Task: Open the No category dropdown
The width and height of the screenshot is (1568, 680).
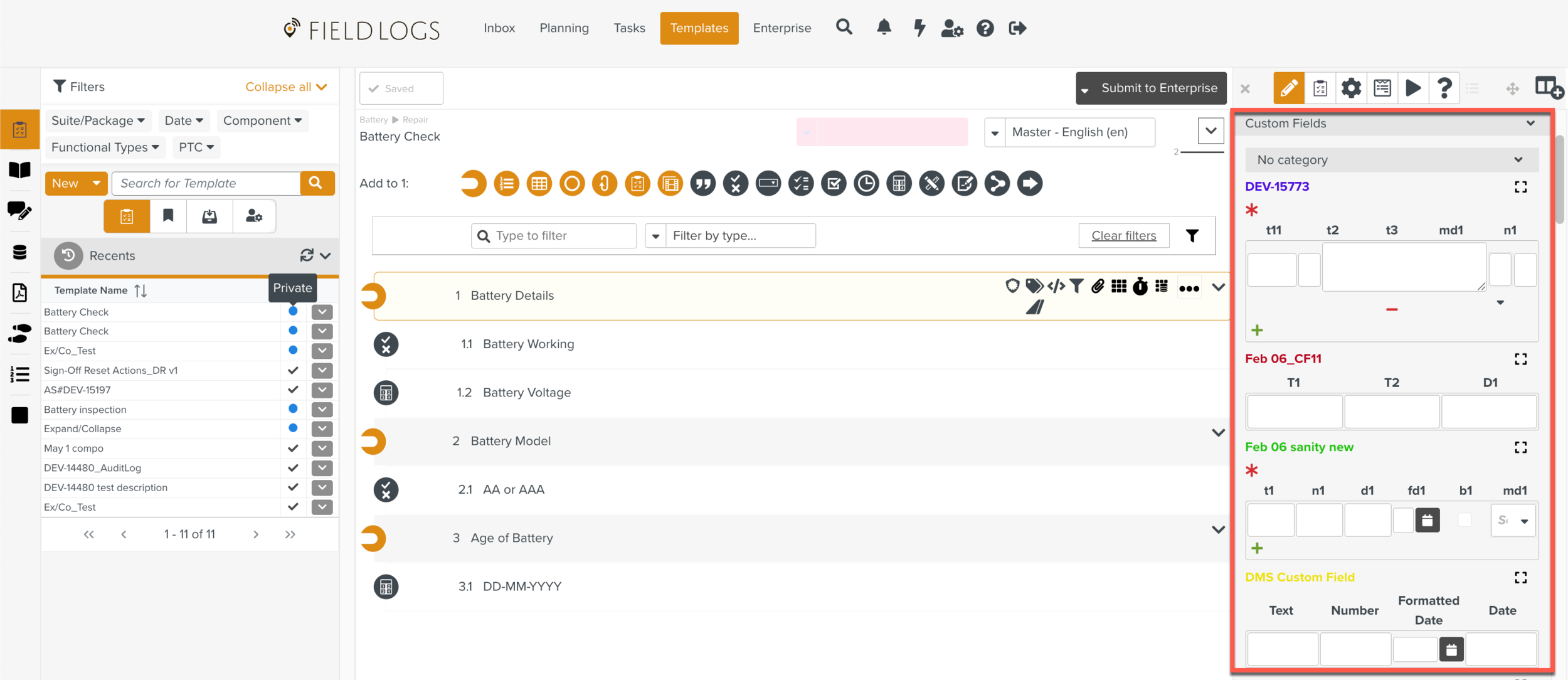Action: (x=1391, y=160)
